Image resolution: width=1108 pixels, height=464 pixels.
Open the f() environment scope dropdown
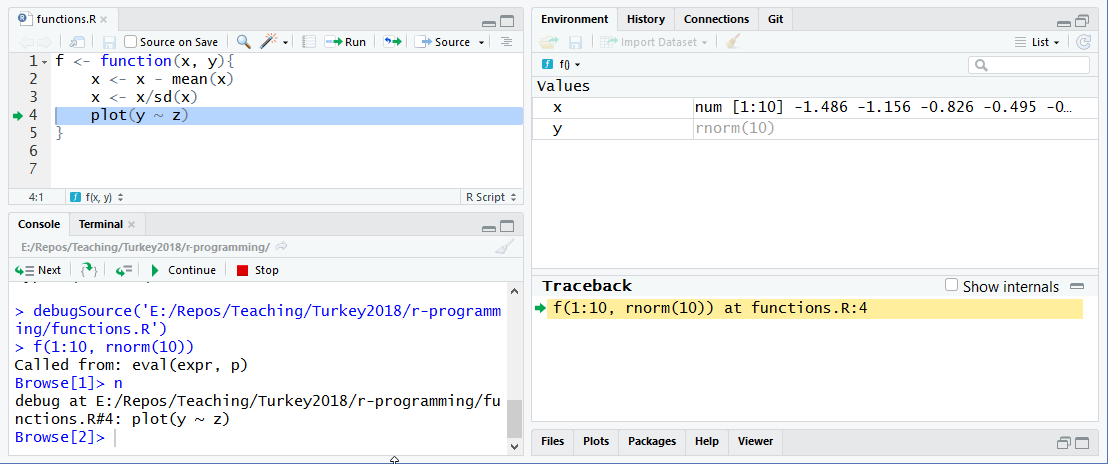pos(568,65)
